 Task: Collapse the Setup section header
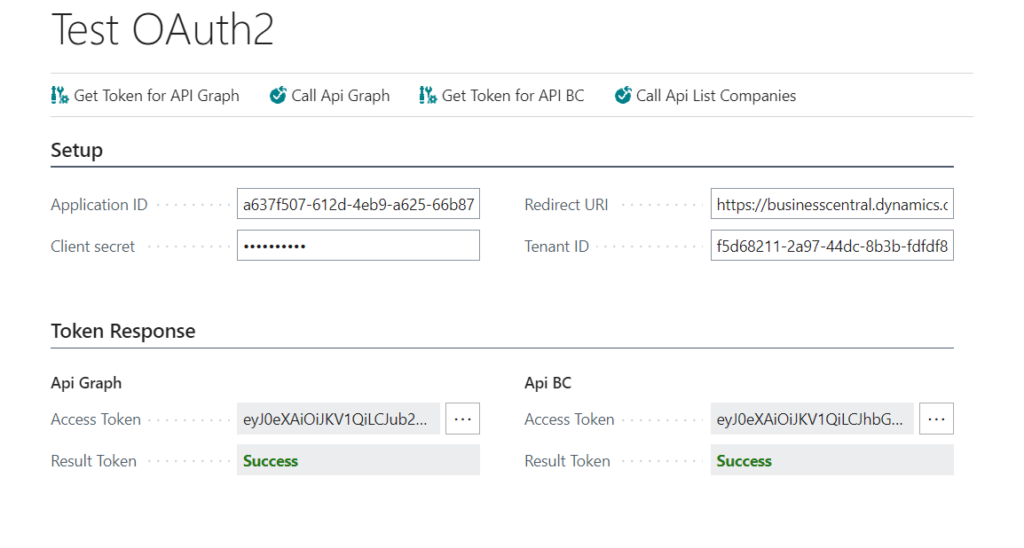[x=77, y=150]
